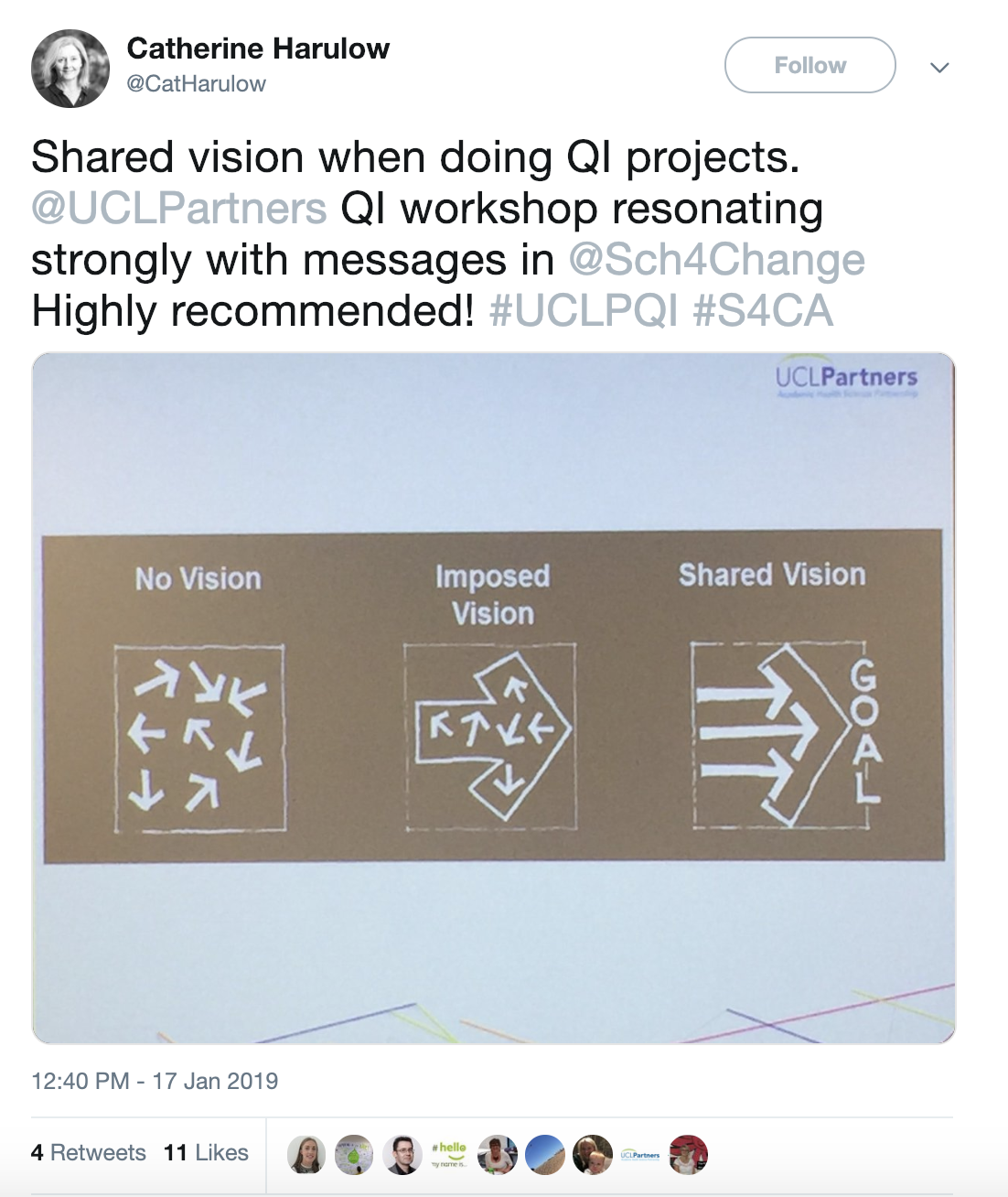This screenshot has width=1008, height=1197.
Task: Open the #S4CA hashtag
Action: (763, 310)
